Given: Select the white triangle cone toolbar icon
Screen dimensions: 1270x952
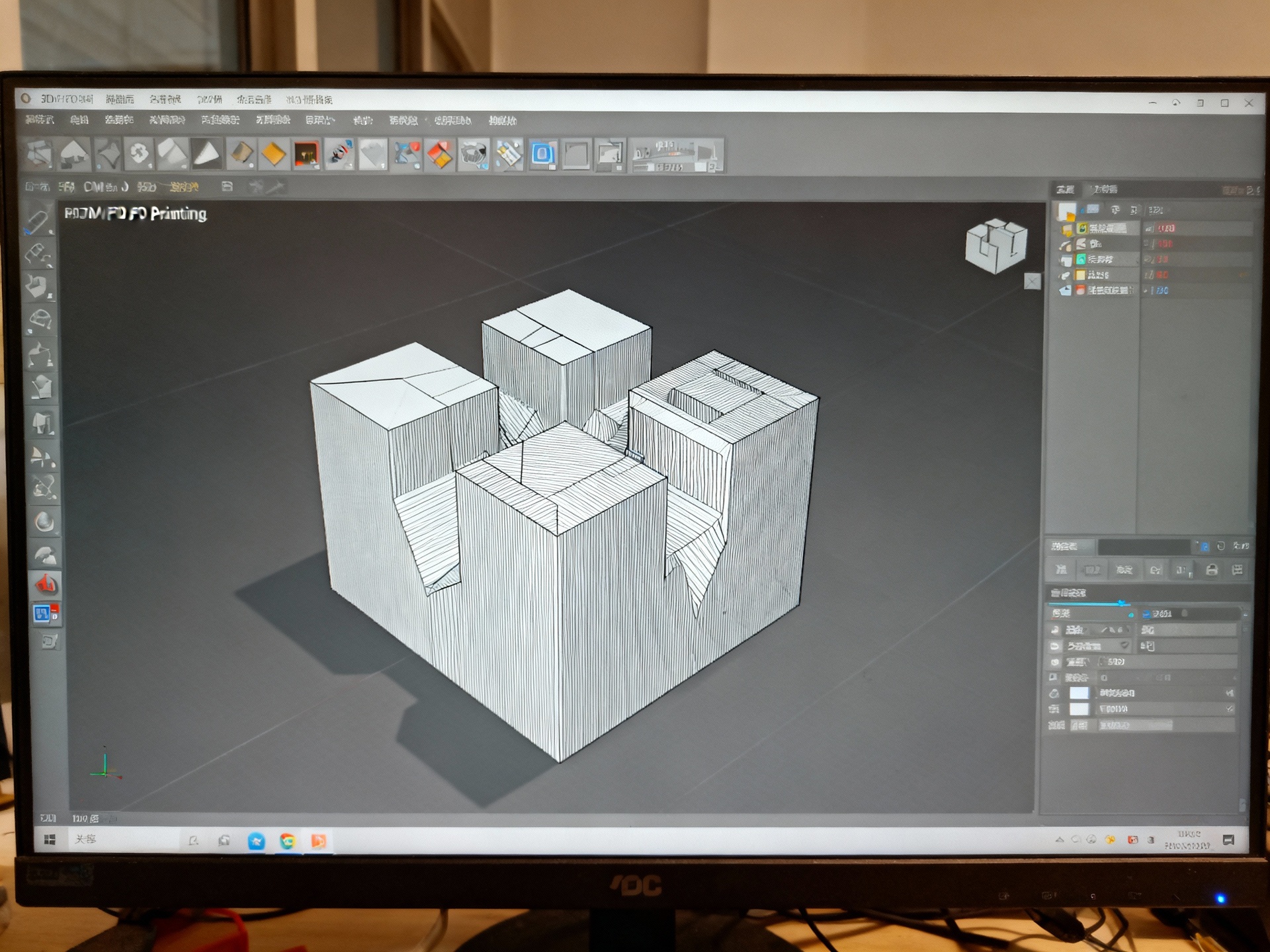Looking at the screenshot, I should coord(206,155).
